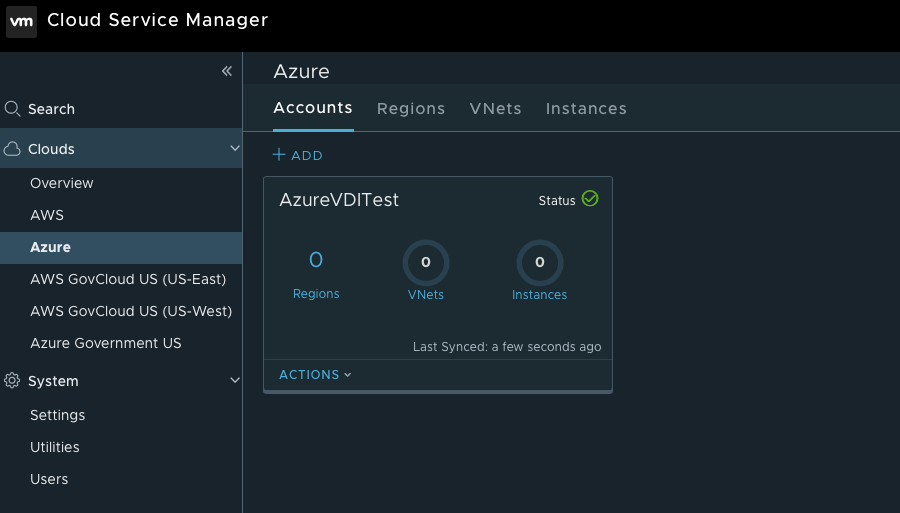This screenshot has height=513, width=900.
Task: Click the cloud icon beside Clouds
Action: point(12,149)
